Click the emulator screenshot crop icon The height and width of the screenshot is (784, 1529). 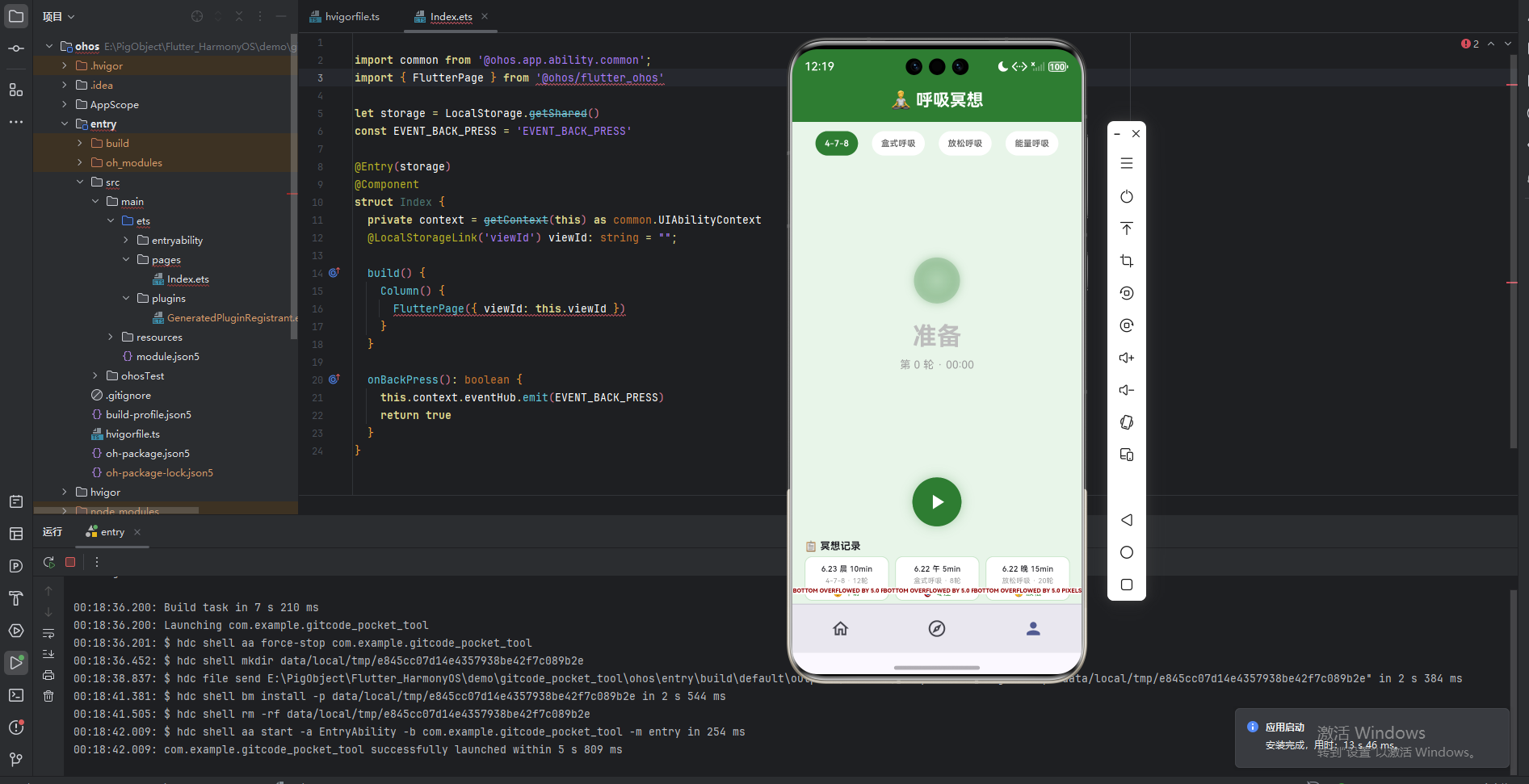(1127, 261)
